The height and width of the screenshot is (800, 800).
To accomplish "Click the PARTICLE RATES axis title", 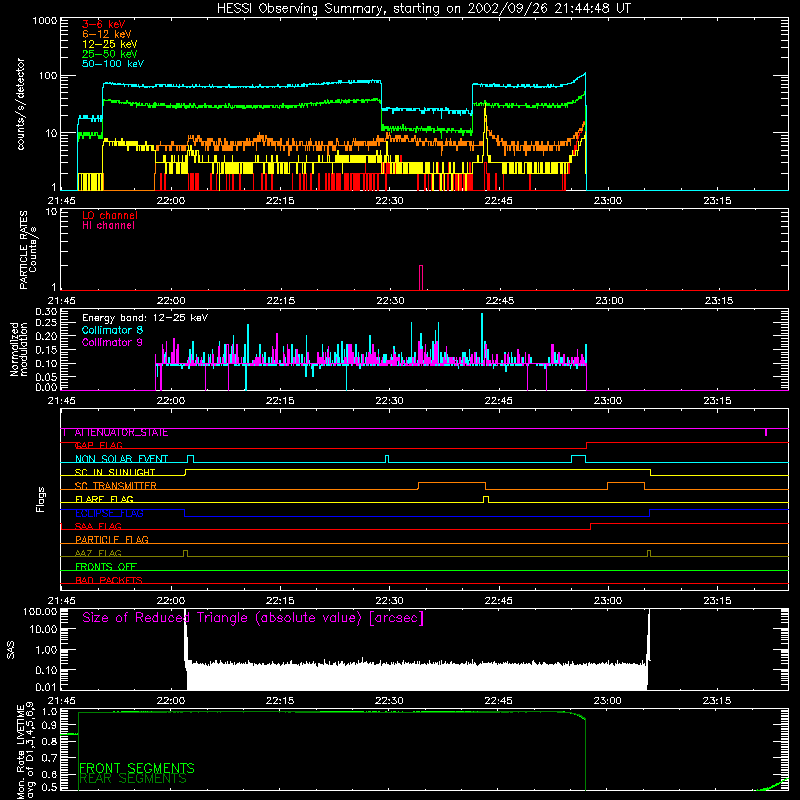I will tap(28, 250).
